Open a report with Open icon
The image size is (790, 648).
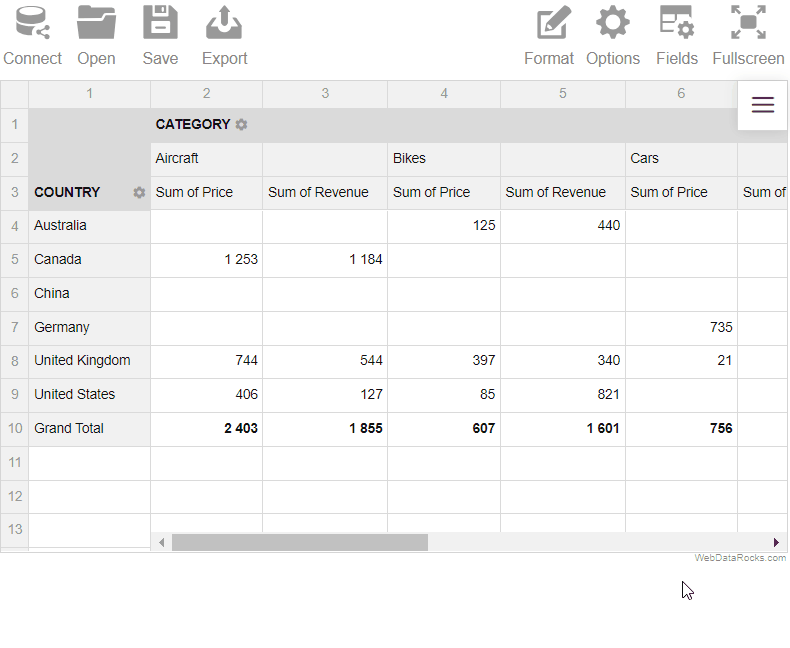click(96, 24)
